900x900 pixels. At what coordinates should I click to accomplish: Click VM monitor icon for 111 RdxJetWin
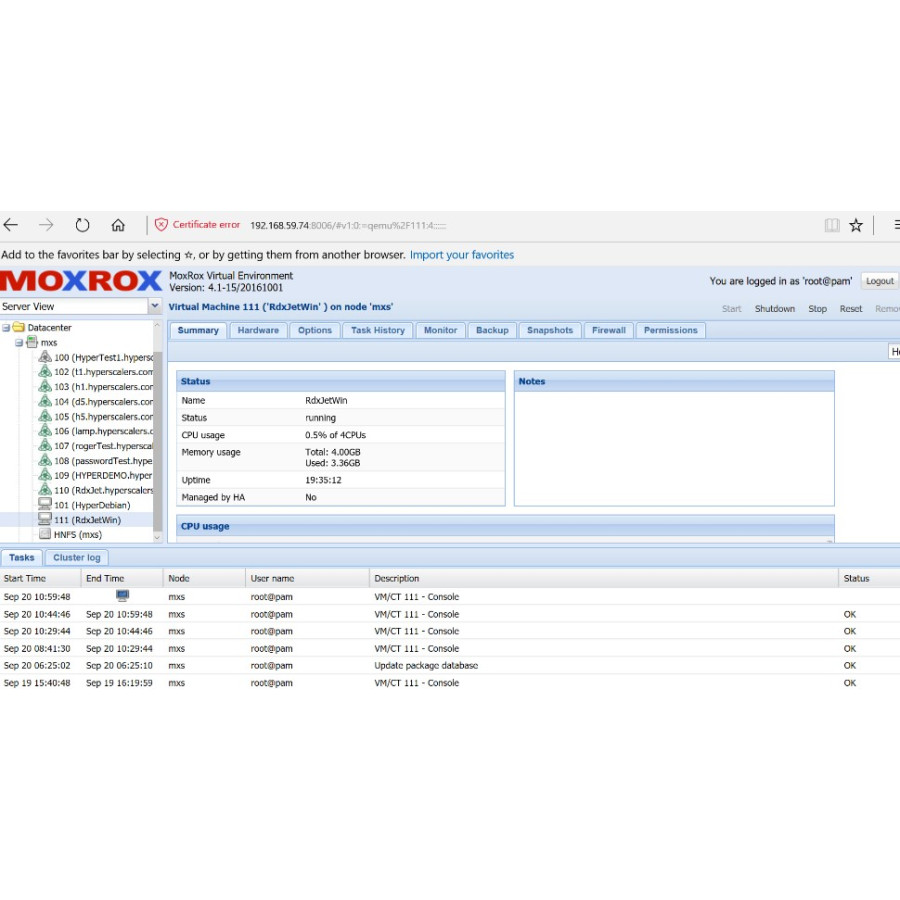45,519
